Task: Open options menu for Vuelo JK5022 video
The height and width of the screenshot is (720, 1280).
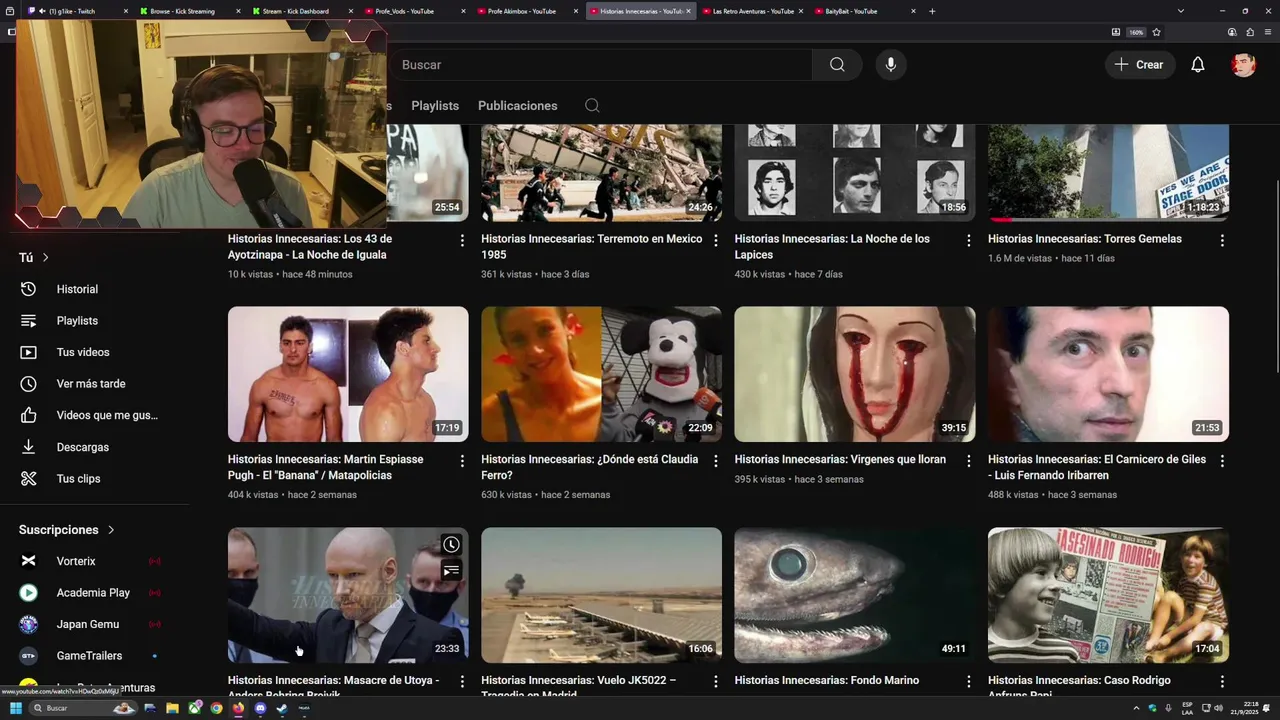Action: point(715,682)
